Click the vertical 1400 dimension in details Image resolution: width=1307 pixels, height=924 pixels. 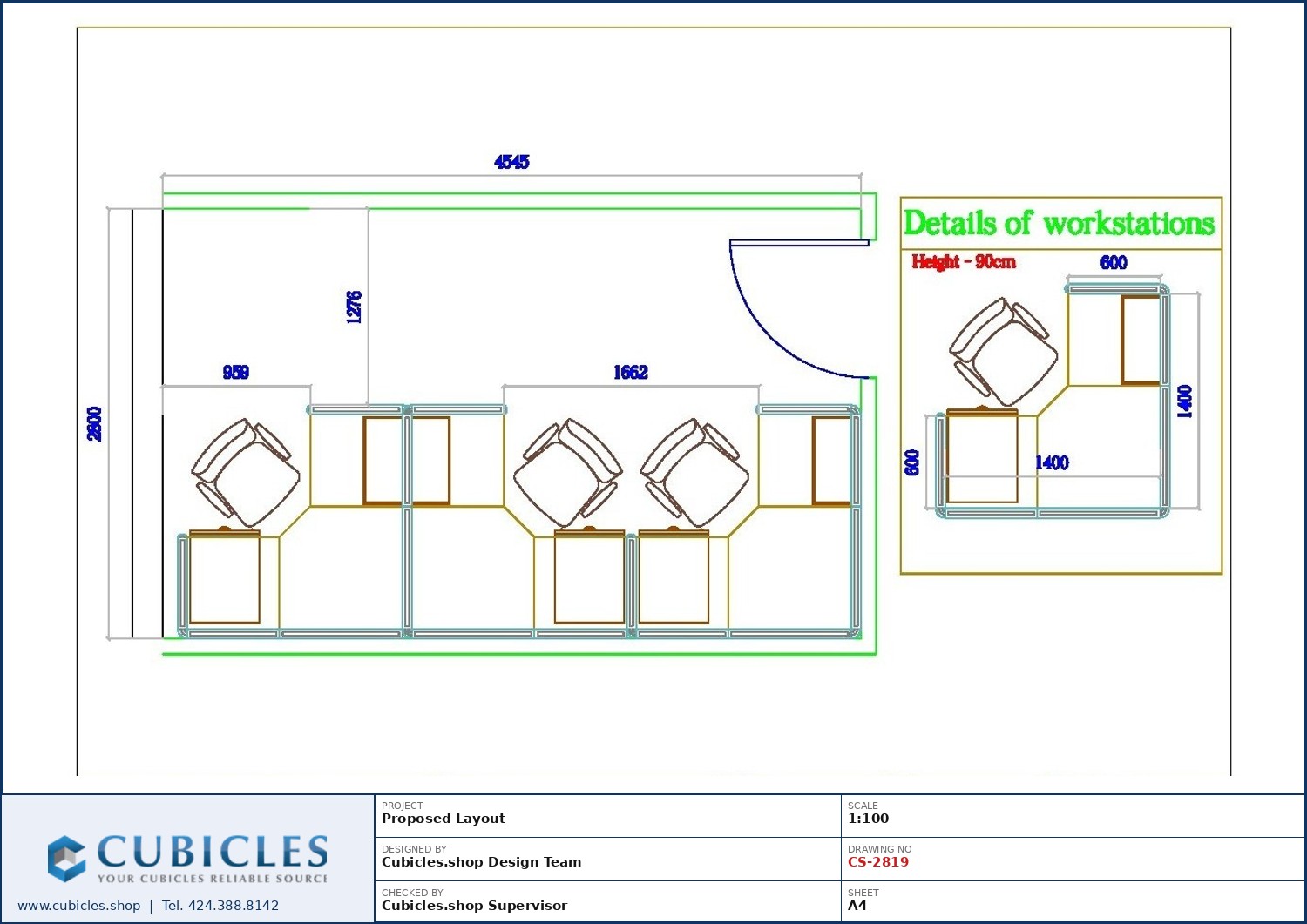click(x=1184, y=401)
